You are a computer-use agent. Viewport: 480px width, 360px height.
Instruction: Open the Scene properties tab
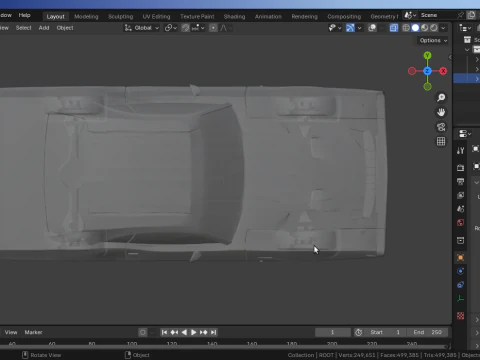tap(460, 209)
